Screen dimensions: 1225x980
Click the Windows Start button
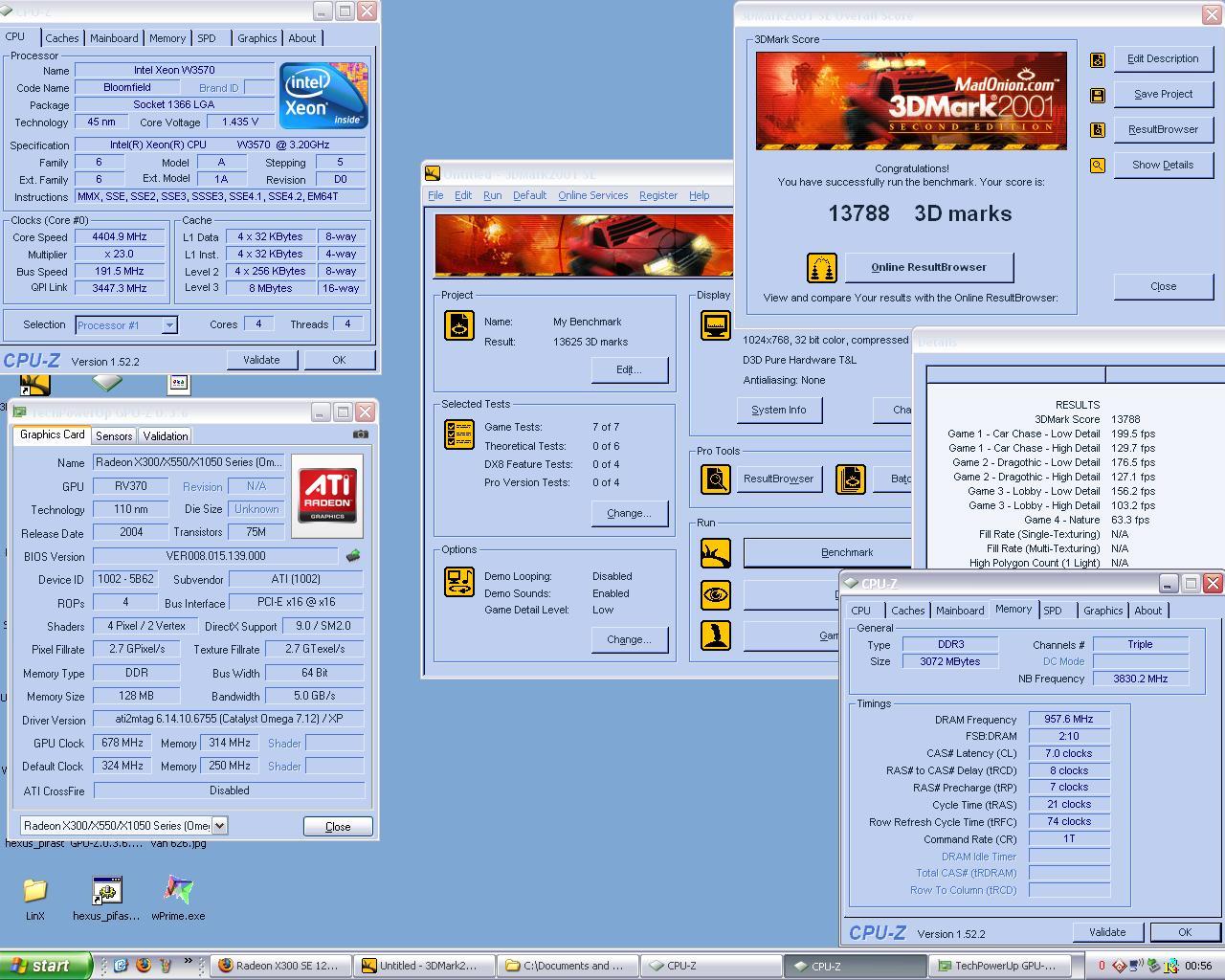pos(45,966)
